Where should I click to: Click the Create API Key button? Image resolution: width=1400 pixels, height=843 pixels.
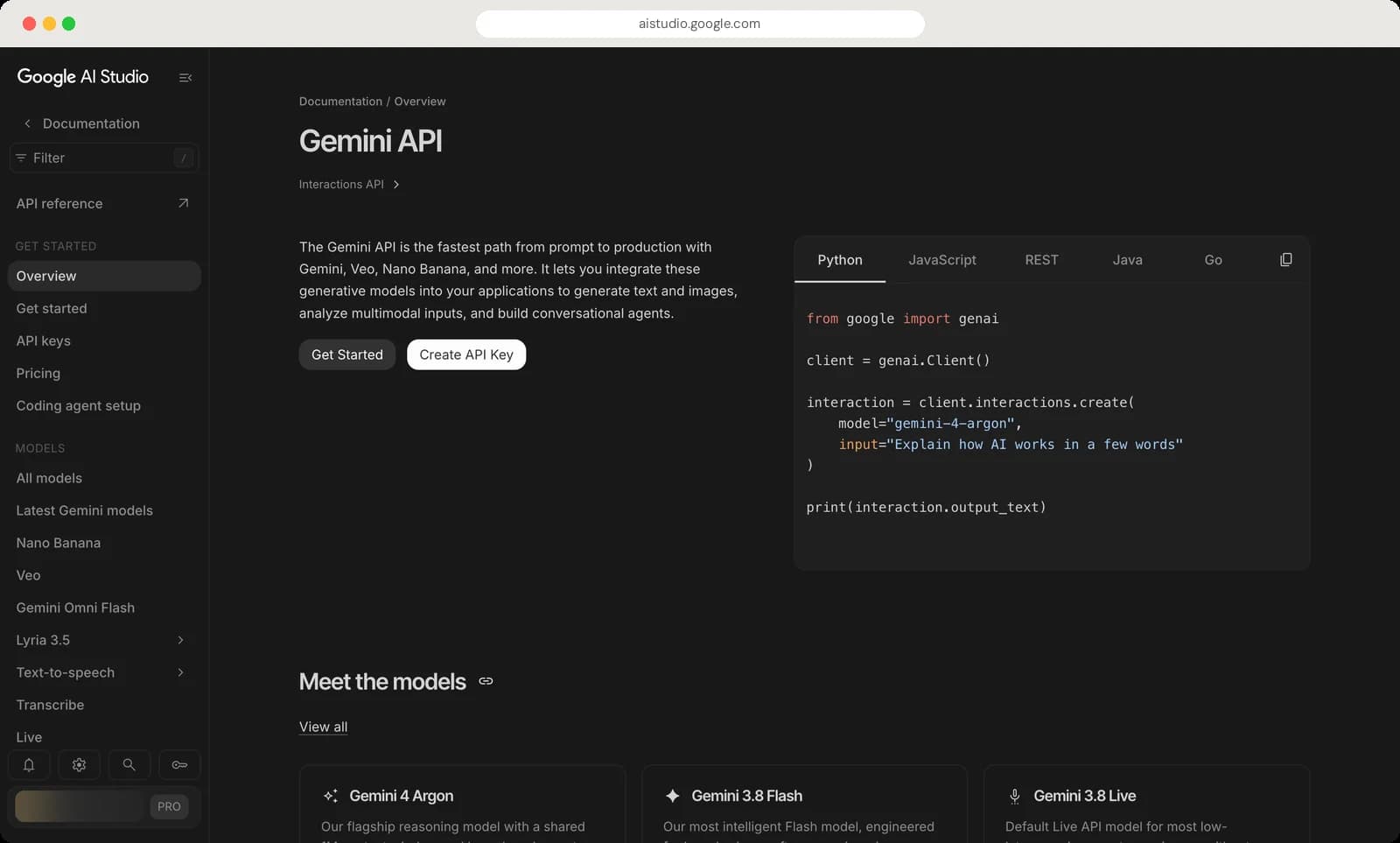coord(466,355)
